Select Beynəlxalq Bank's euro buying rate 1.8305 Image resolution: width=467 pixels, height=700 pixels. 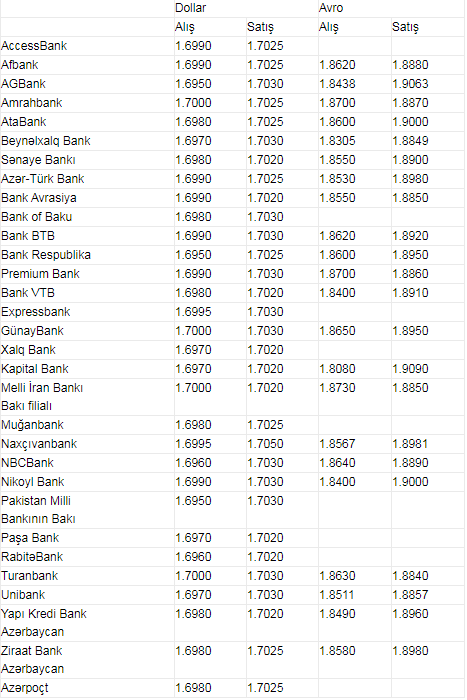pos(337,141)
